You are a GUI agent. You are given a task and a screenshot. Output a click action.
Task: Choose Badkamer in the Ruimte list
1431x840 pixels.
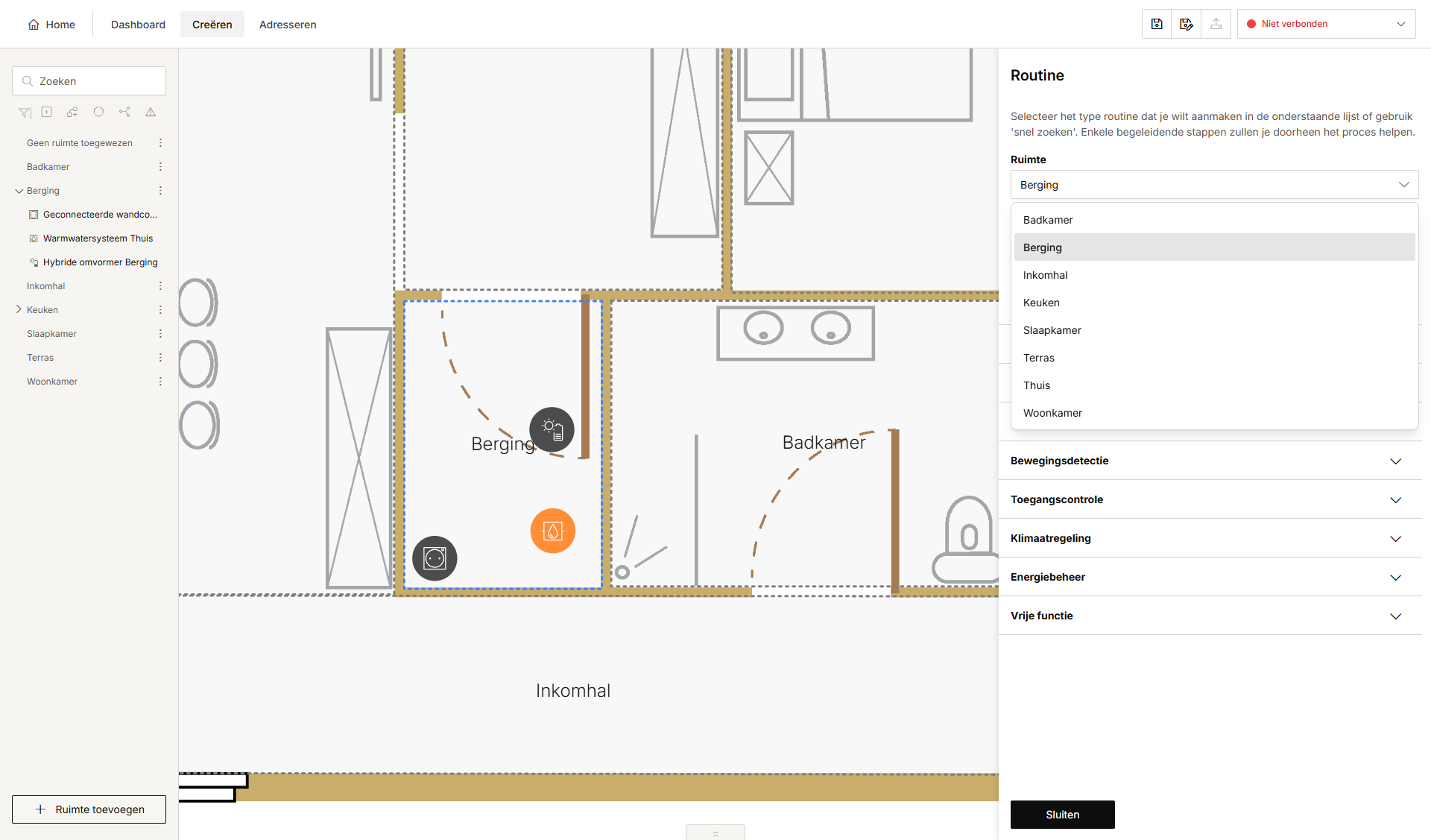[1214, 220]
